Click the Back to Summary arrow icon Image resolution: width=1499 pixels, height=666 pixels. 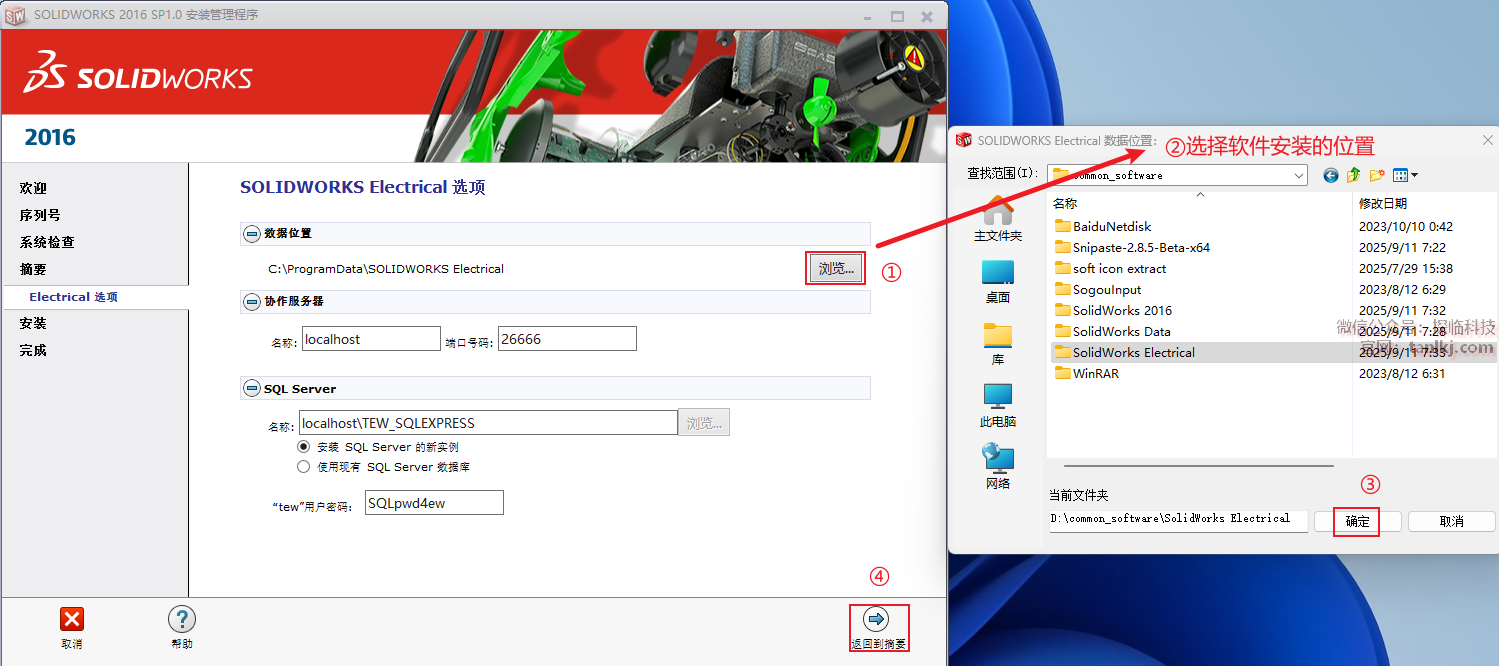[875, 619]
